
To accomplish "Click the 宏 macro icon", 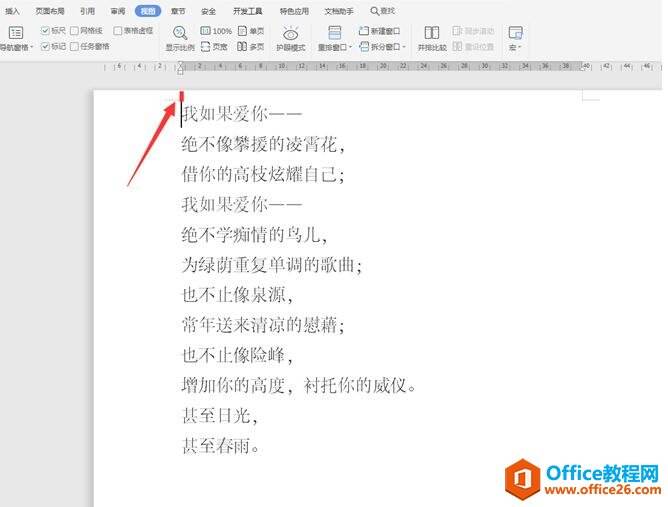I will (515, 33).
